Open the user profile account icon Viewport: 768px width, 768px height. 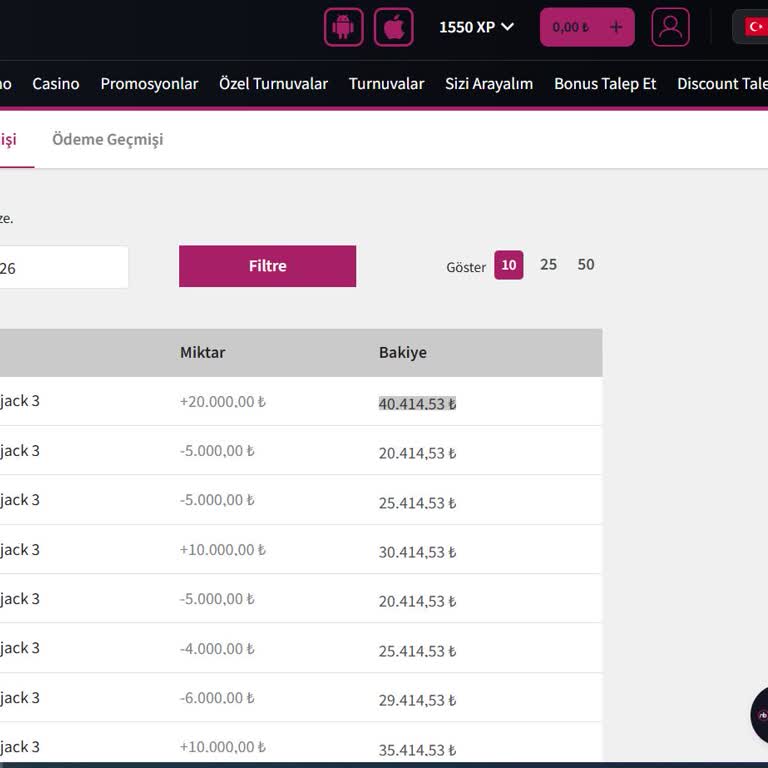click(670, 27)
